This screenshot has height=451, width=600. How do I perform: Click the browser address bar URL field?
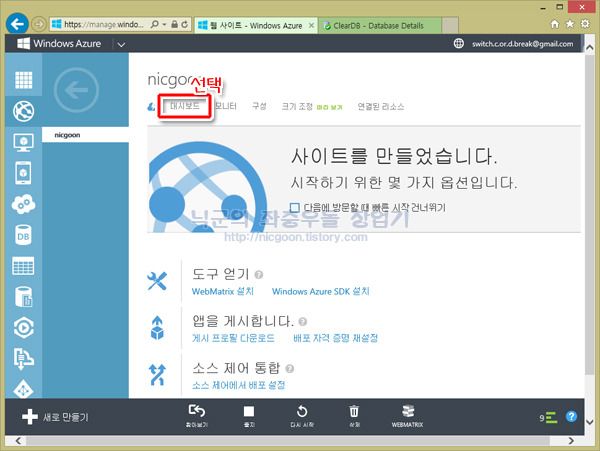103,24
